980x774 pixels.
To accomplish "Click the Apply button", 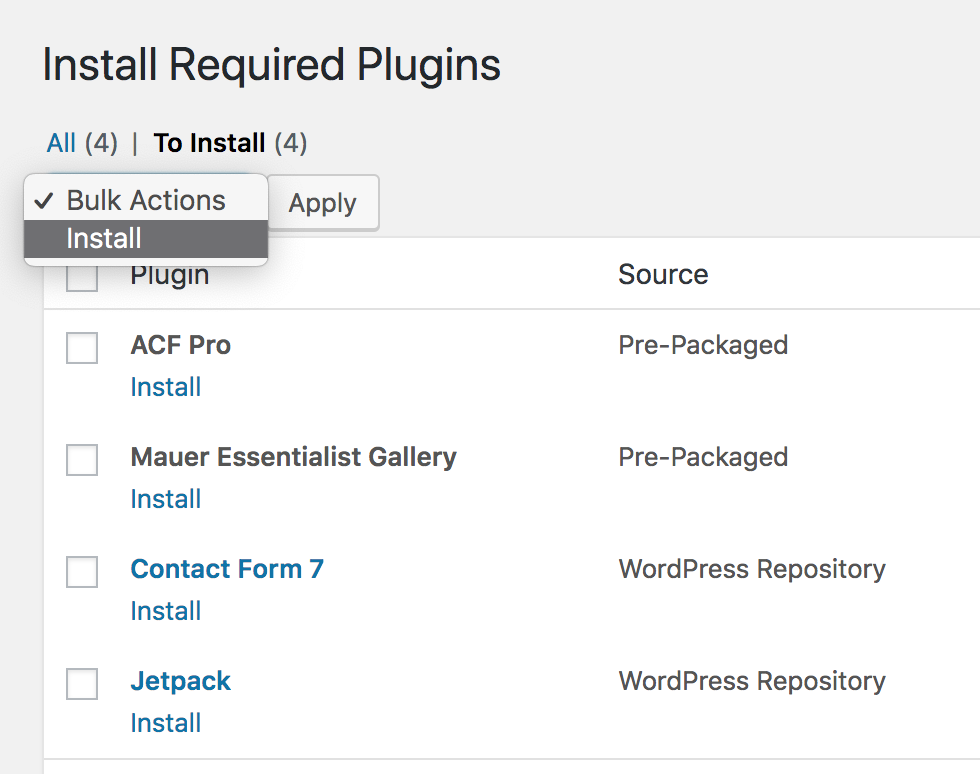I will click(322, 203).
